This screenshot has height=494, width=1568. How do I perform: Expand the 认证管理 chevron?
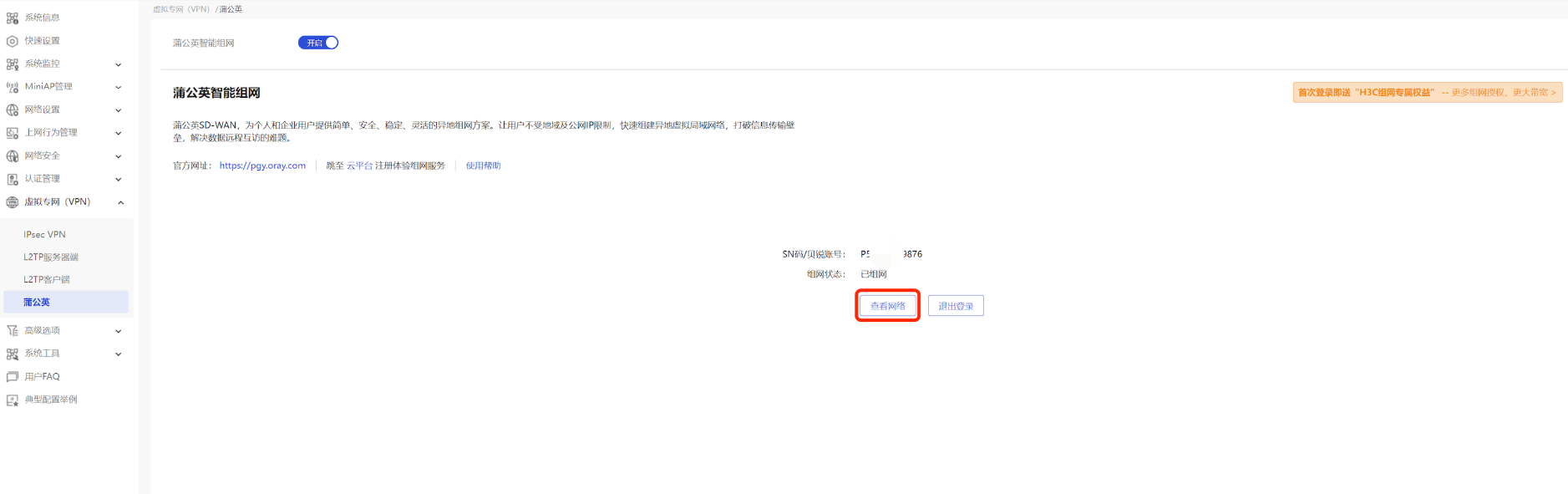[x=119, y=179]
